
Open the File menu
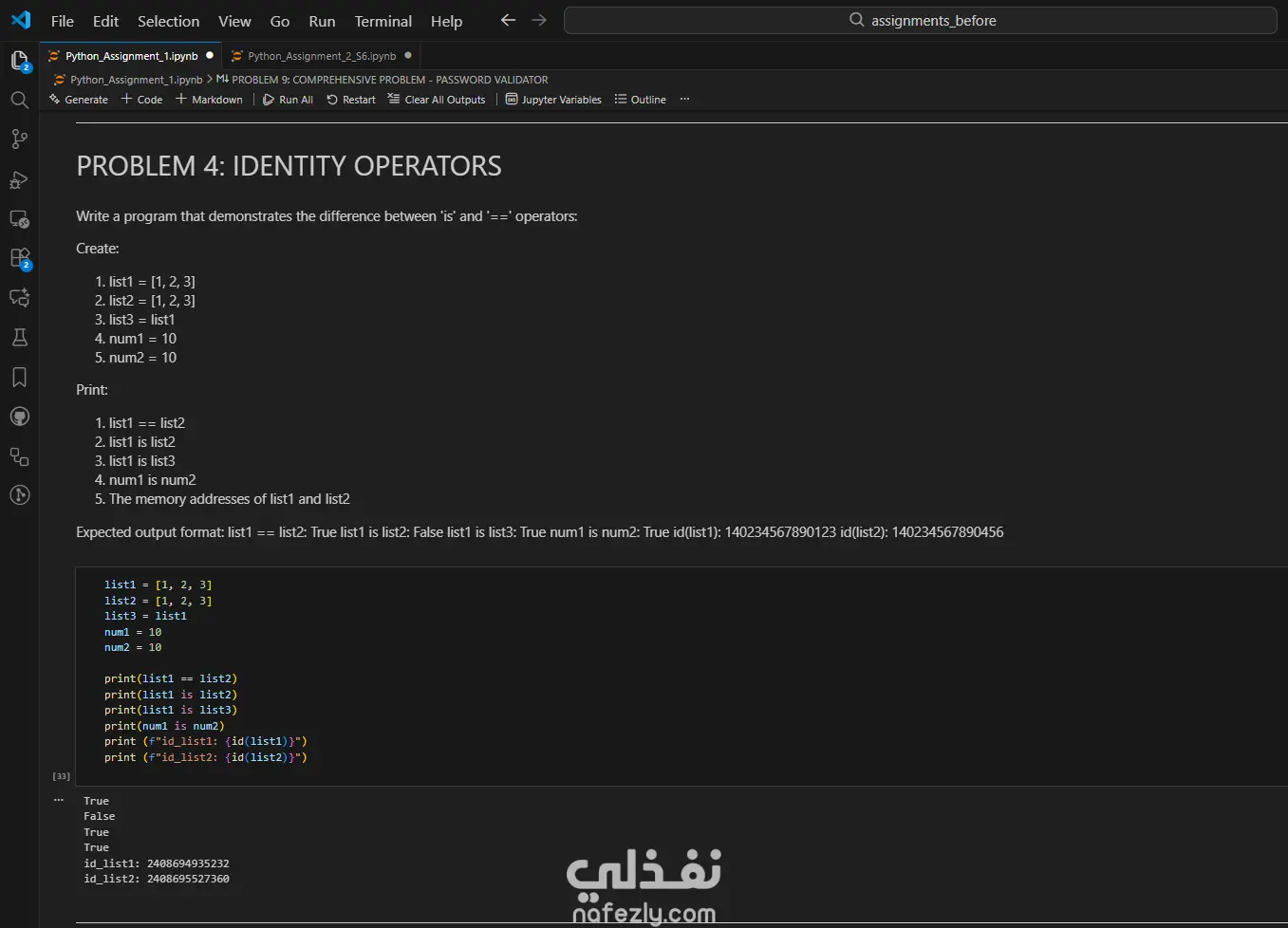click(x=63, y=21)
